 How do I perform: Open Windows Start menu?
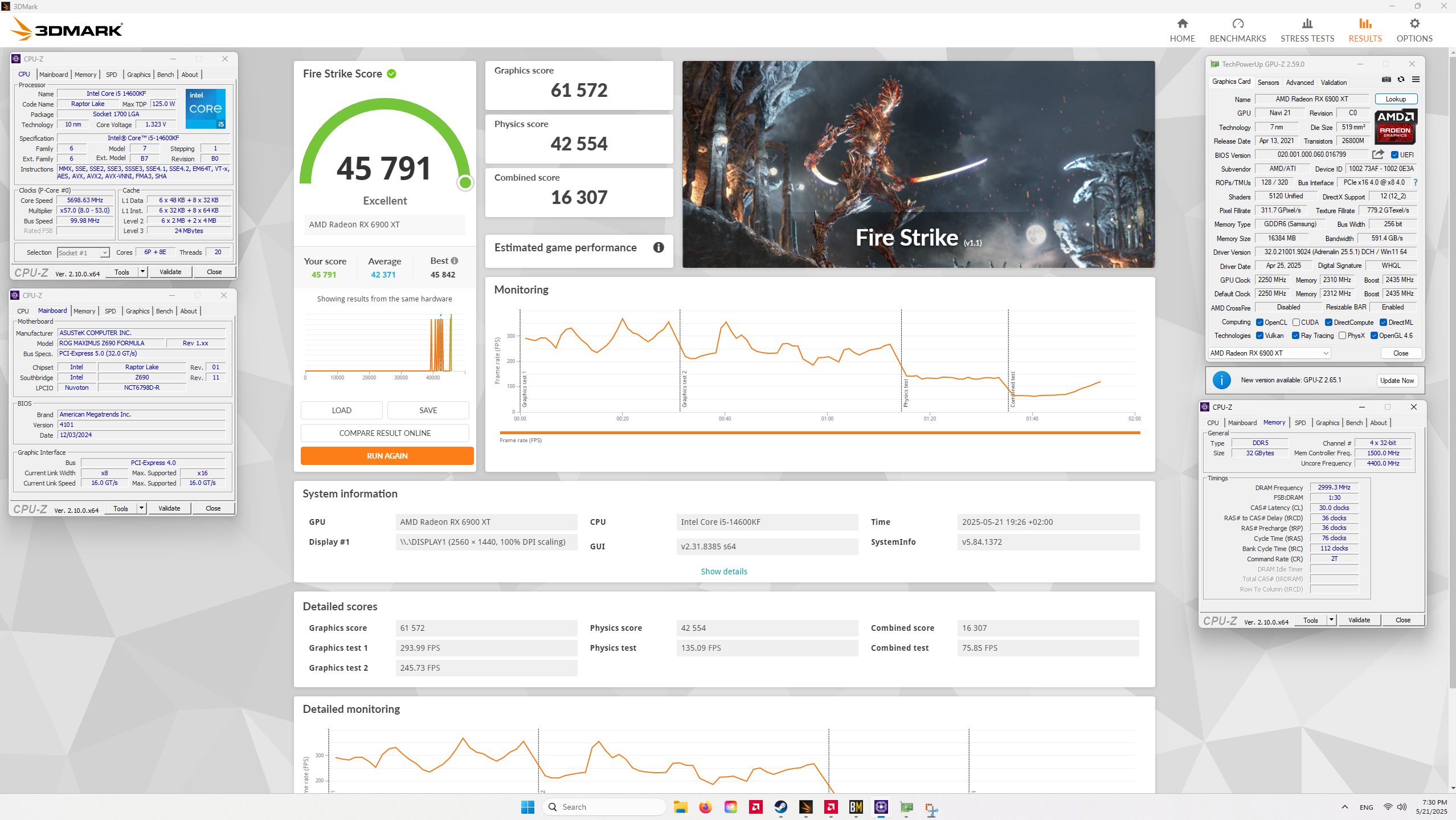(x=527, y=807)
